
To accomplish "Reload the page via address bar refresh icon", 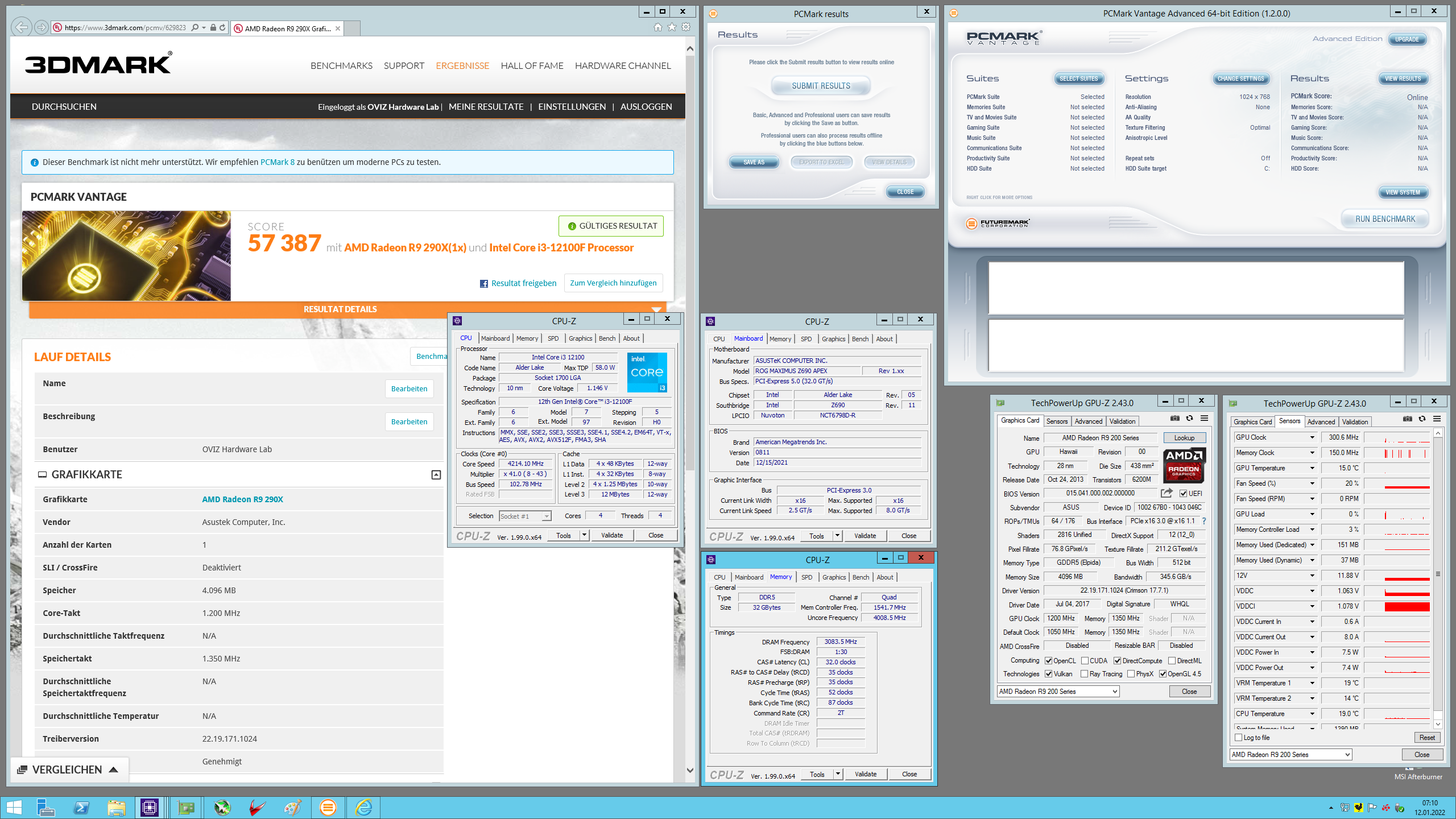I will click(x=222, y=27).
